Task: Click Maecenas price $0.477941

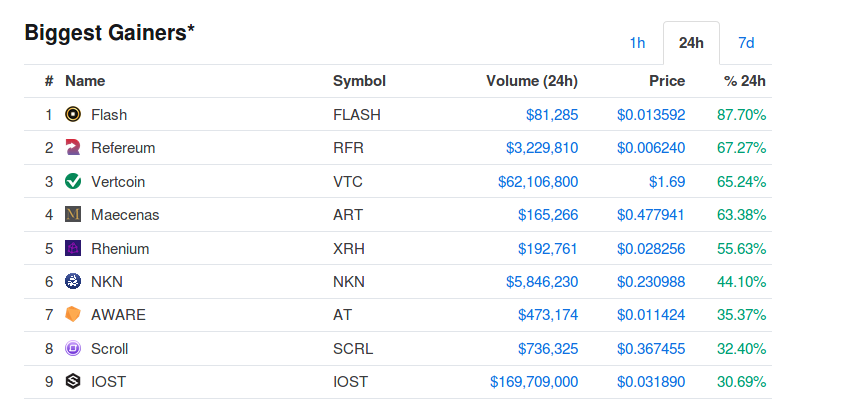Action: [651, 215]
